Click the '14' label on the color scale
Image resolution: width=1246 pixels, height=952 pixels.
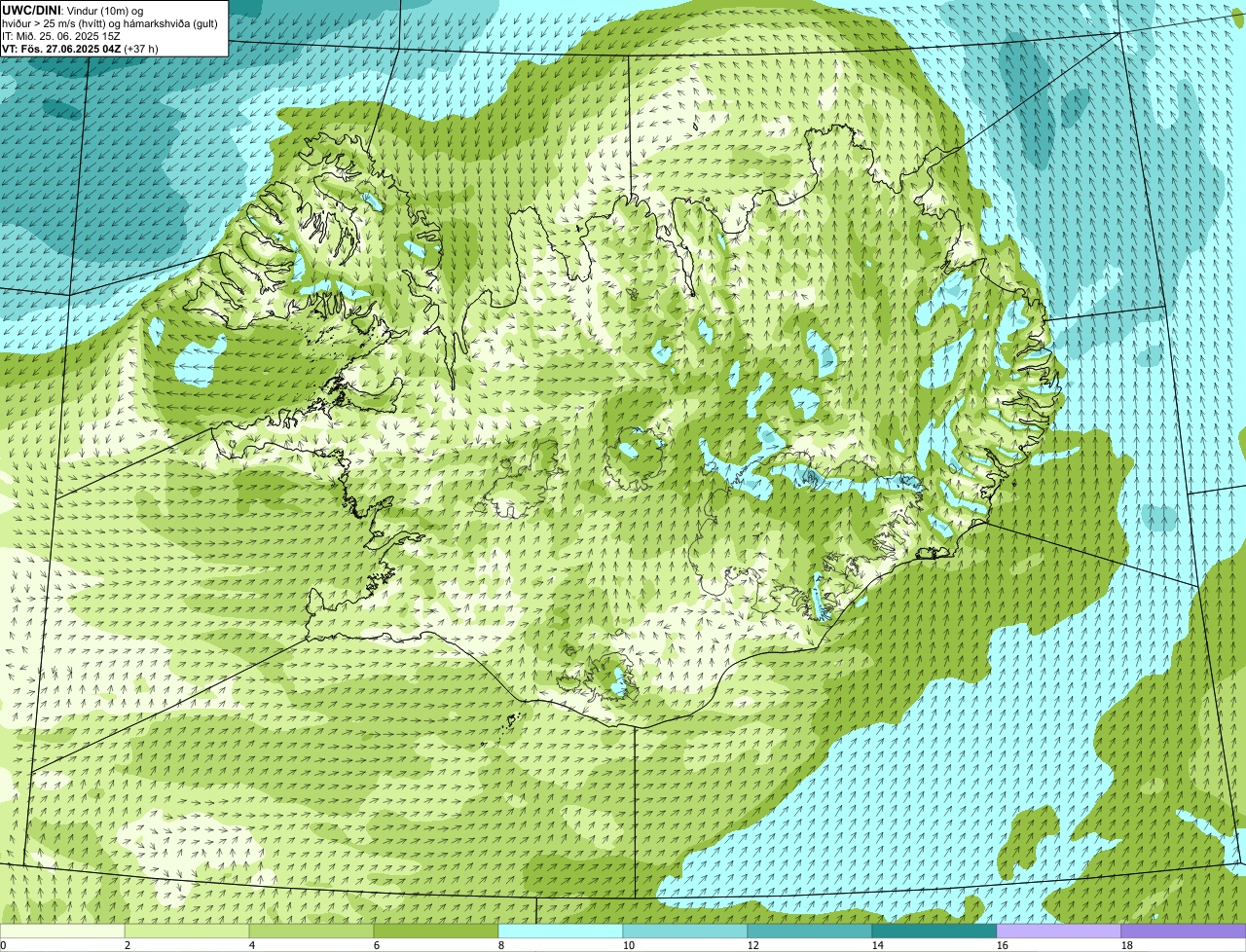point(878,945)
